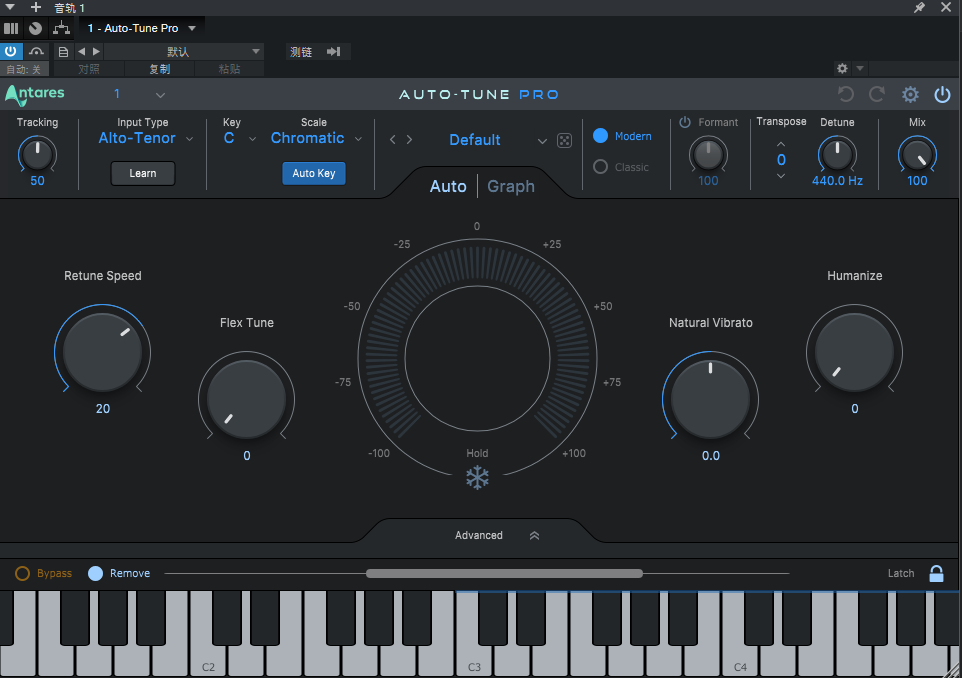This screenshot has height=678, width=962.
Task: Open the Auto-Tune settings gear icon
Action: (x=910, y=94)
